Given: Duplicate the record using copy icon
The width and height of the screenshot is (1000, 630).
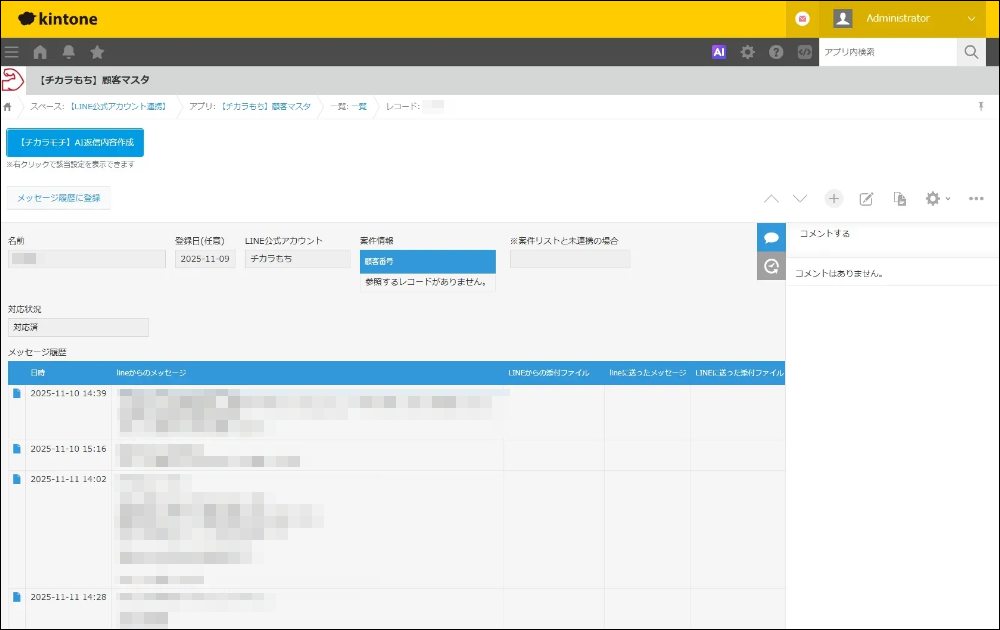Looking at the screenshot, I should tap(900, 199).
